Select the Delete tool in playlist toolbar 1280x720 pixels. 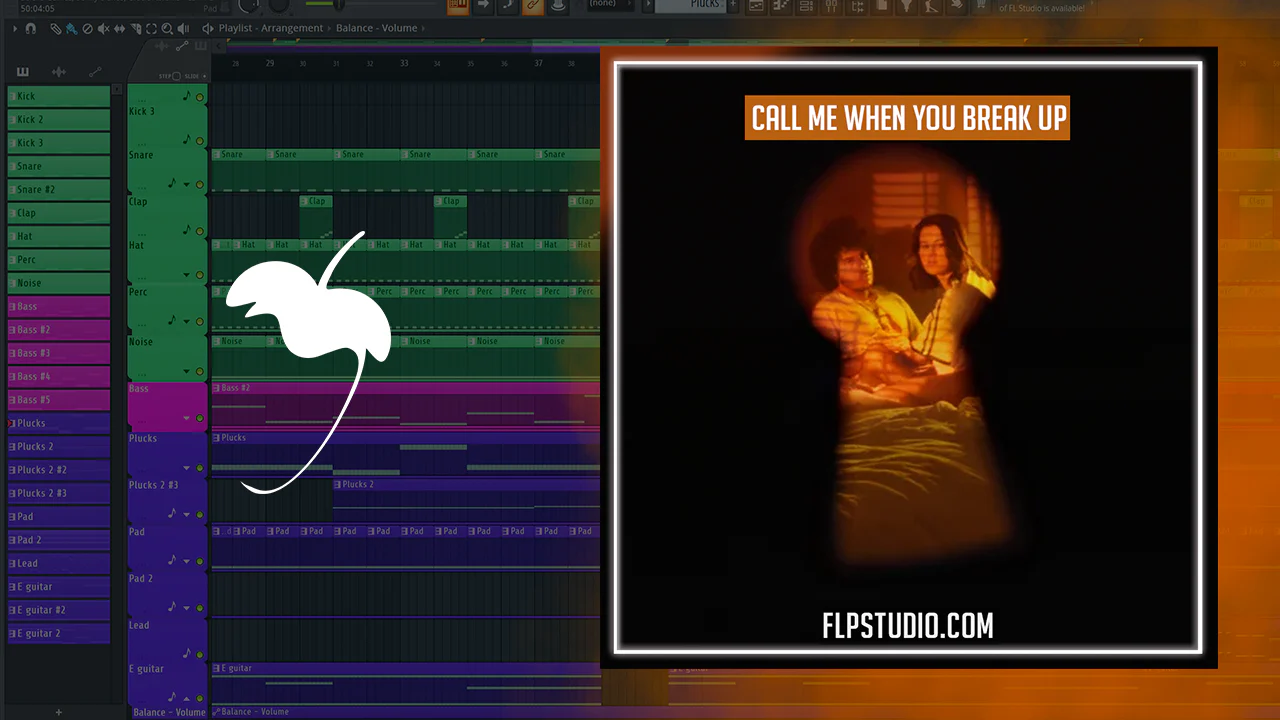click(86, 29)
